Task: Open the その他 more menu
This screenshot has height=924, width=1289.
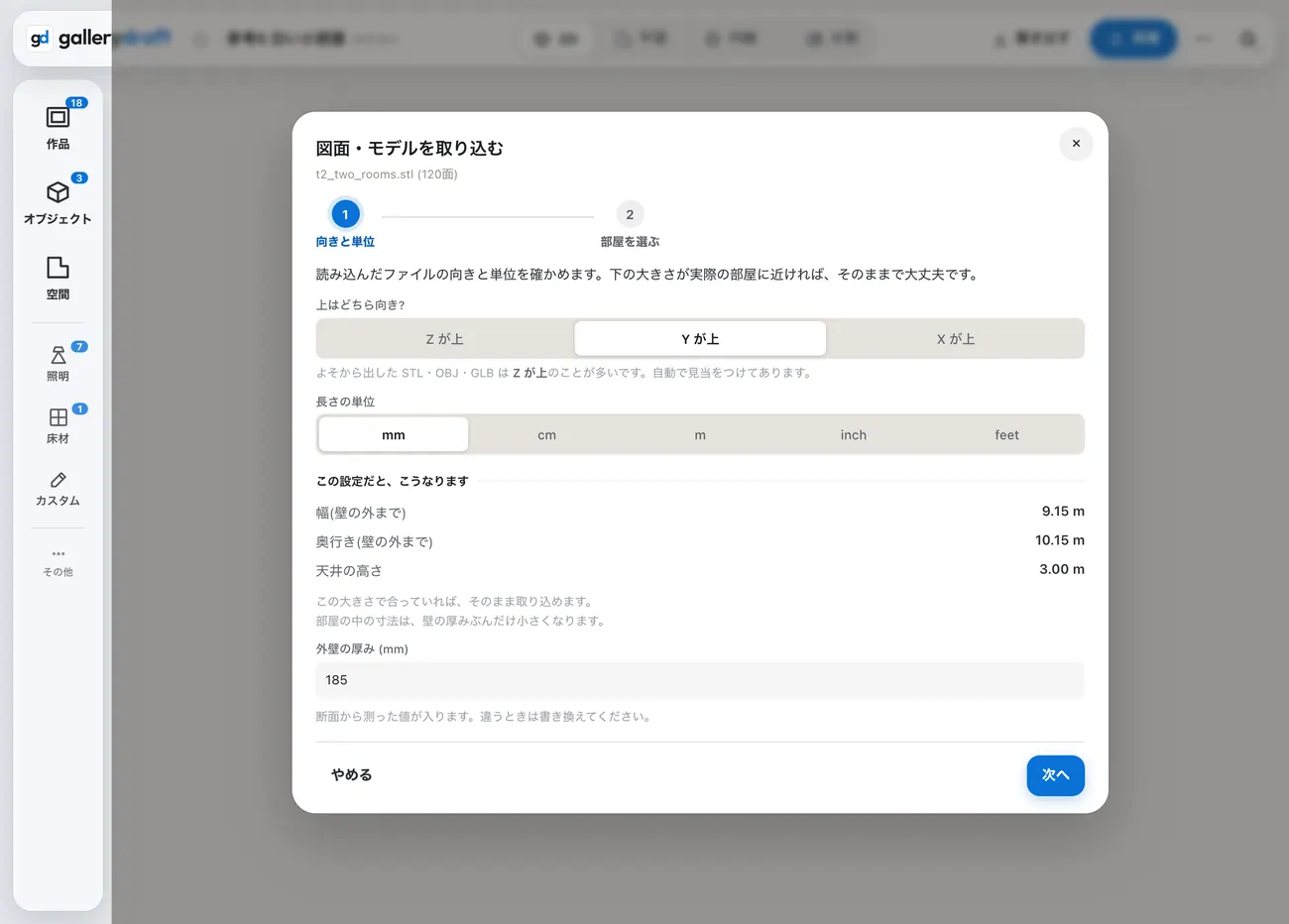Action: tap(58, 561)
